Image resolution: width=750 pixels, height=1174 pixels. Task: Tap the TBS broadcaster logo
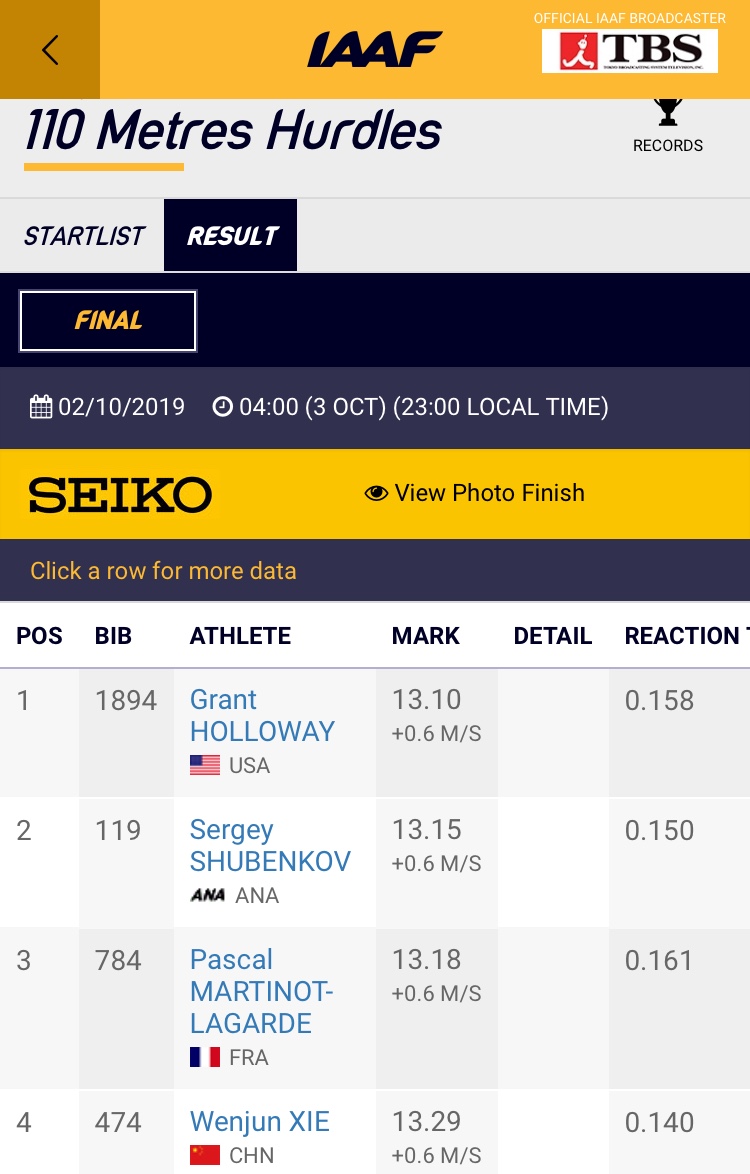pyautogui.click(x=629, y=51)
